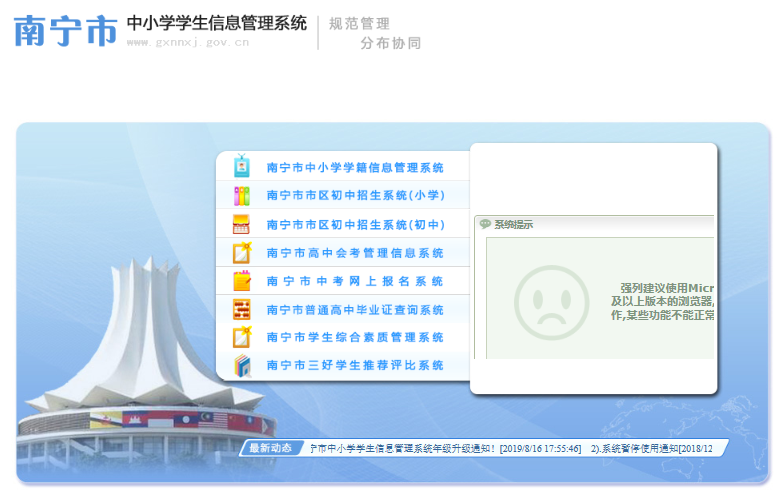Open 南宁市市区初中招生系统(小学) link
779x491 pixels.
pos(354,196)
